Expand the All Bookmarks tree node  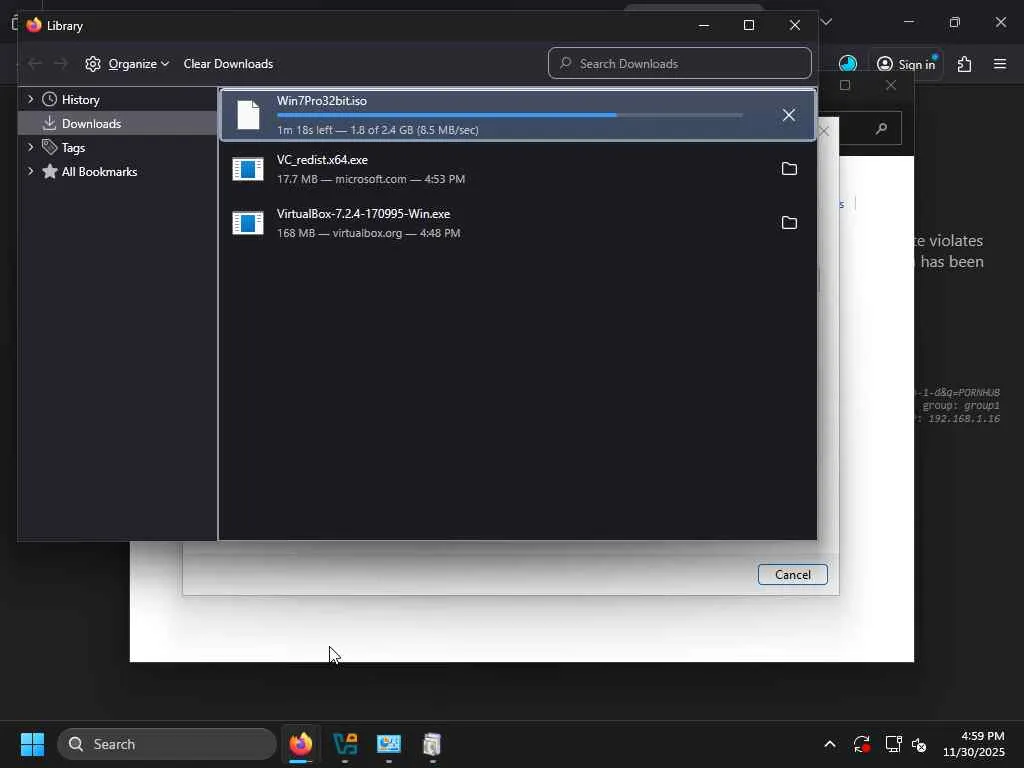pos(30,171)
